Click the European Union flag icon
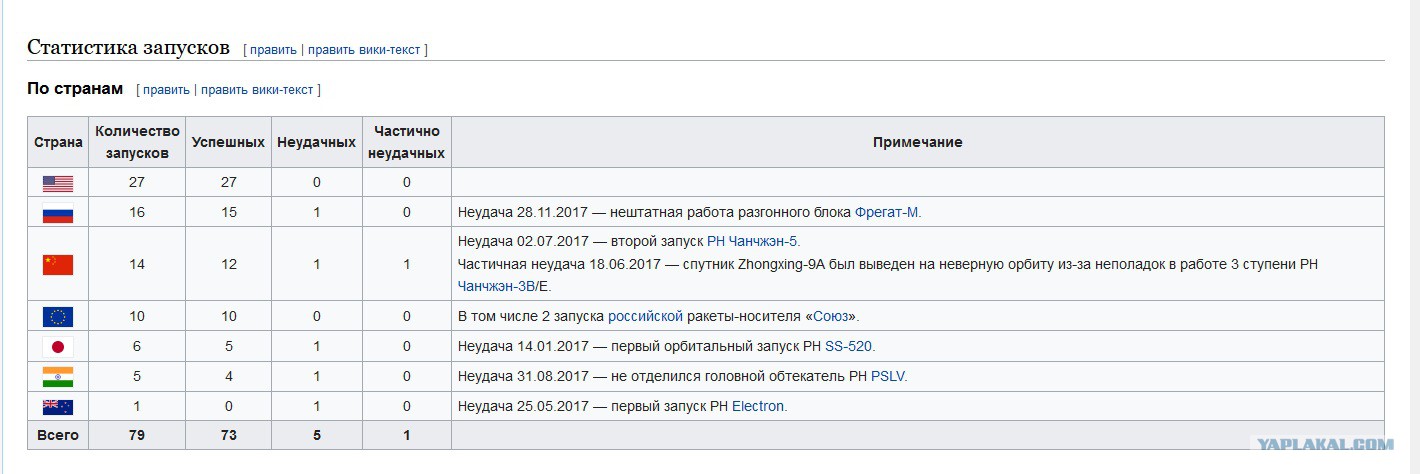 [x=58, y=316]
